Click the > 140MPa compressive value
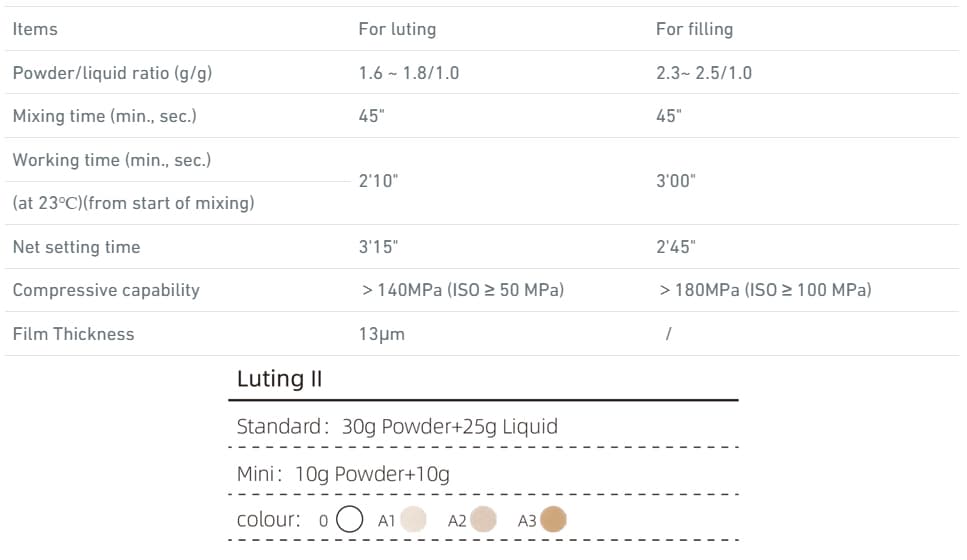Image resolution: width=967 pixels, height=560 pixels. point(463,290)
